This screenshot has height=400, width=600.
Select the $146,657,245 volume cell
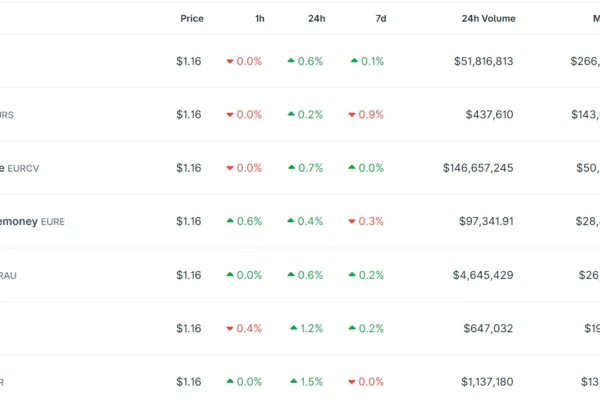[478, 168]
